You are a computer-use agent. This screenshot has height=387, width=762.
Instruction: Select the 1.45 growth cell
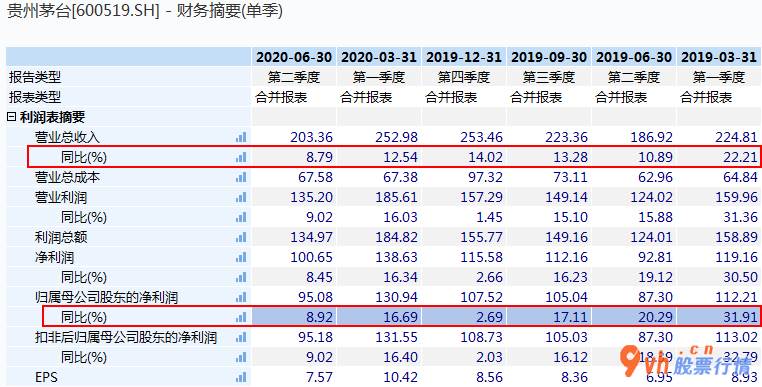coord(464,217)
